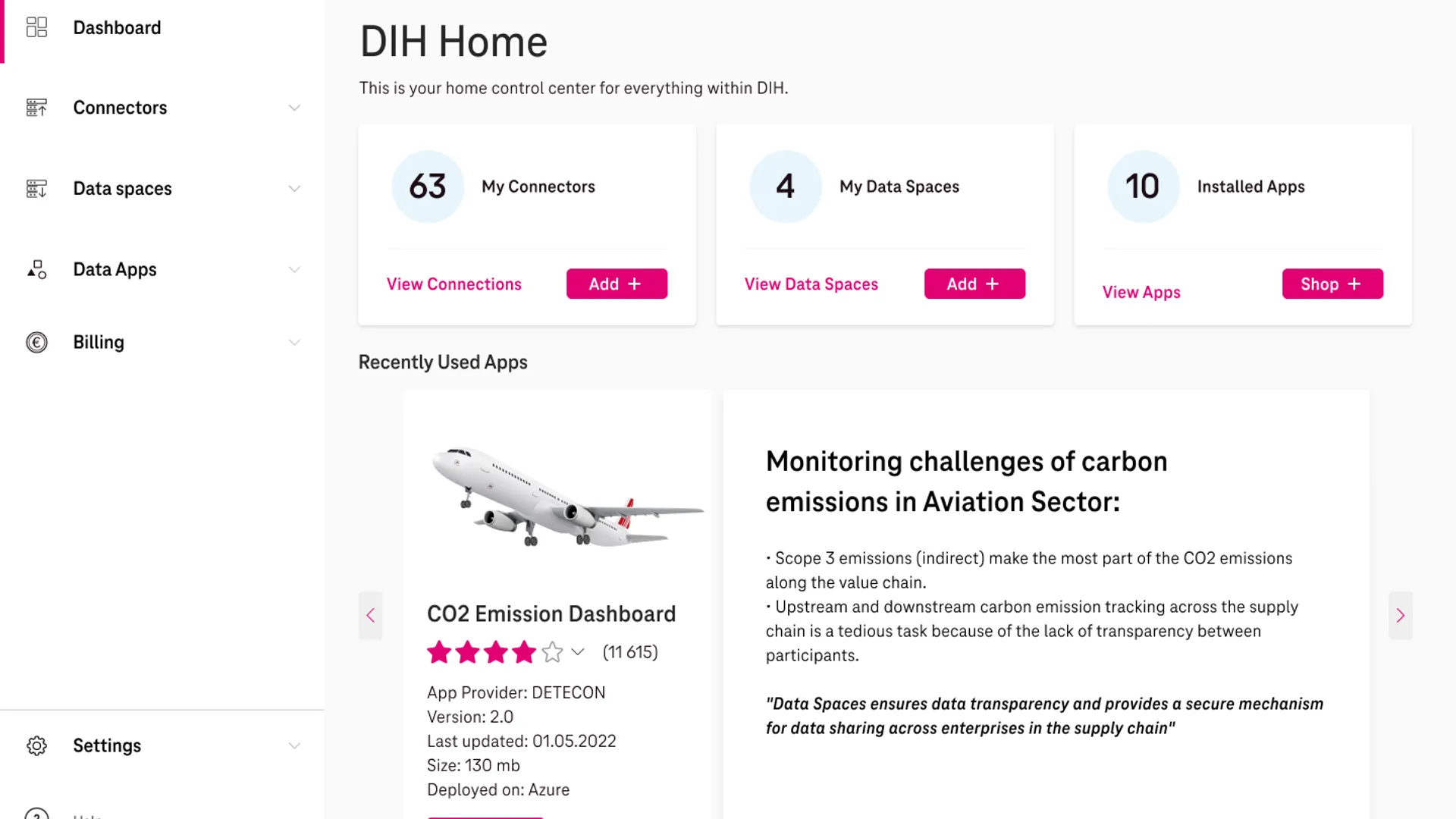The height and width of the screenshot is (819, 1456).
Task: Click the Dashboard grid icon
Action: click(36, 27)
